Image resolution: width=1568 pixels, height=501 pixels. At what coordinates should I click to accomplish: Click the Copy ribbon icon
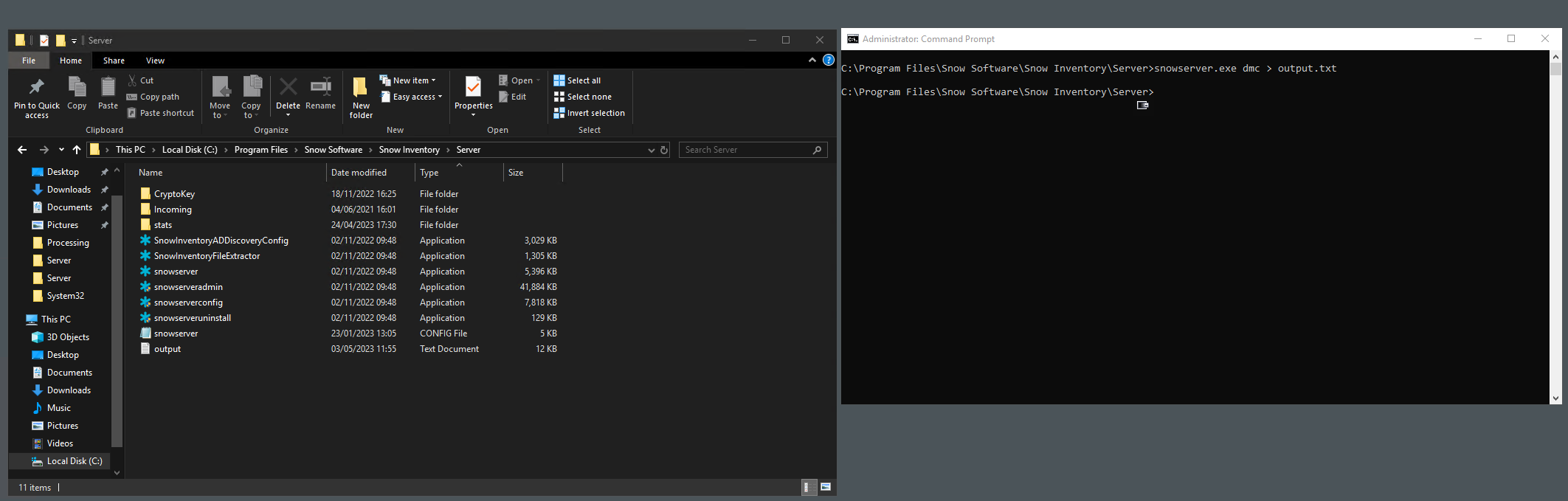(x=77, y=94)
